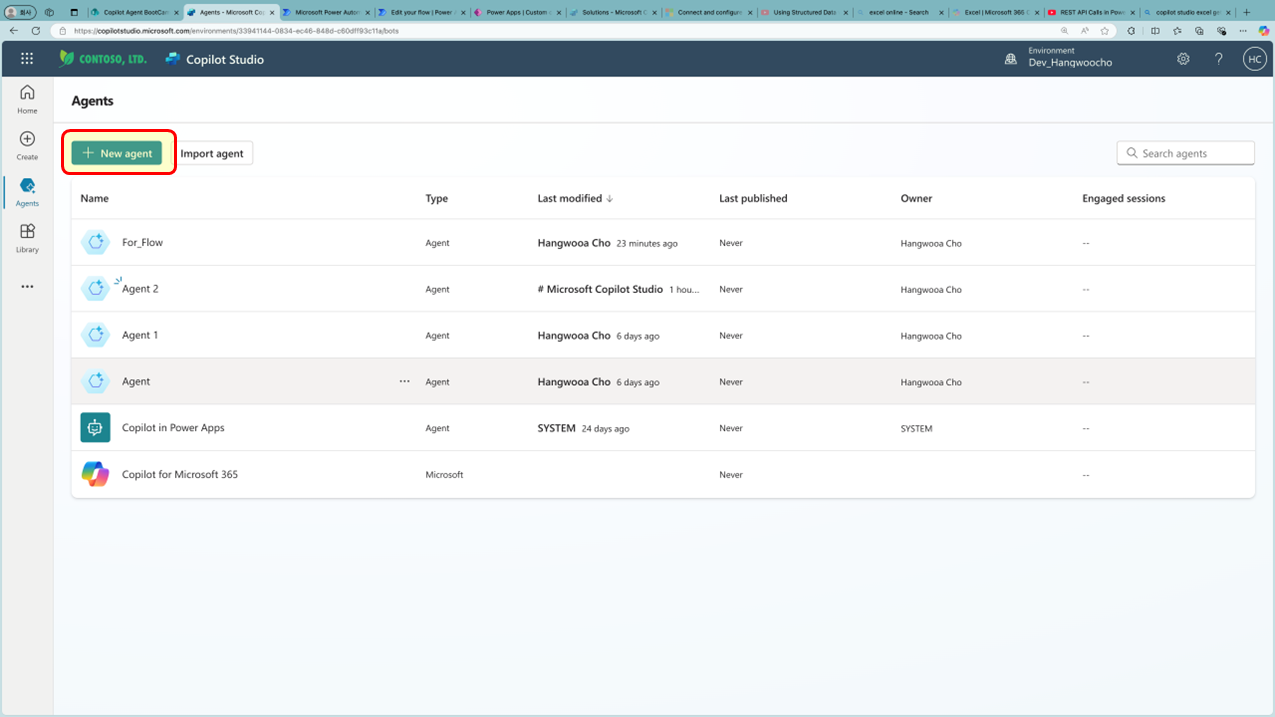Open a new browser tab with plus
Viewport: 1275px width, 717px height.
pos(1246,12)
